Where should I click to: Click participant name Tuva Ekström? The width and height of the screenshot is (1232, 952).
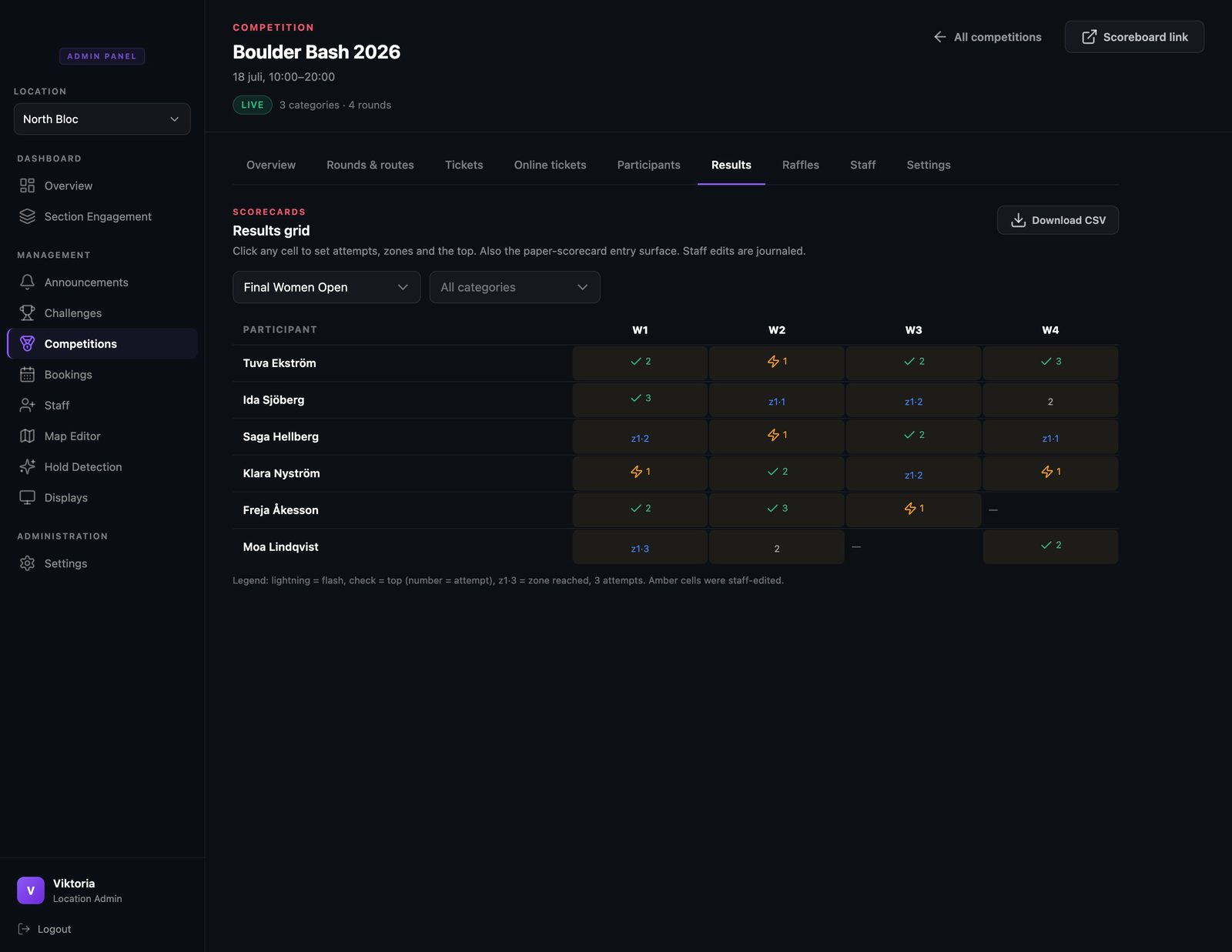tap(280, 363)
